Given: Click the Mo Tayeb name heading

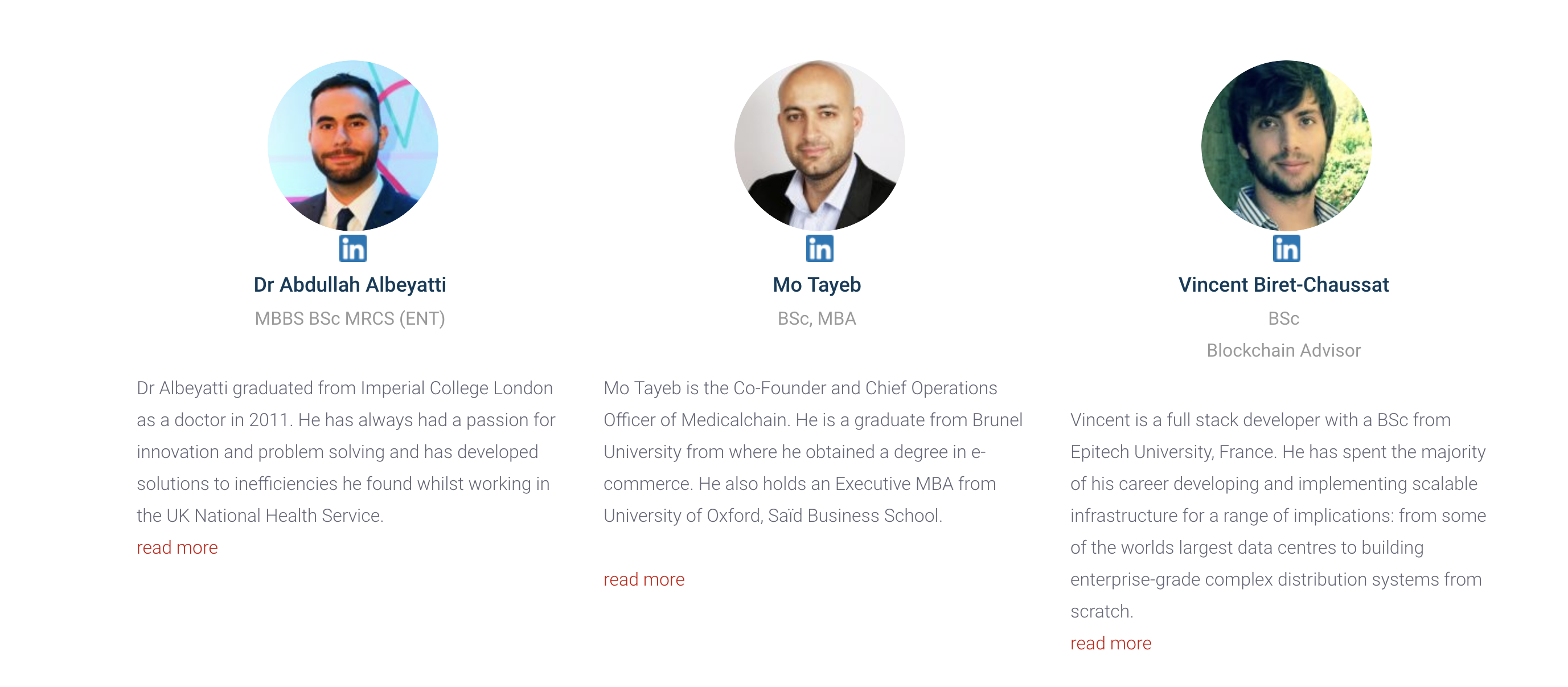Looking at the screenshot, I should pyautogui.click(x=817, y=284).
